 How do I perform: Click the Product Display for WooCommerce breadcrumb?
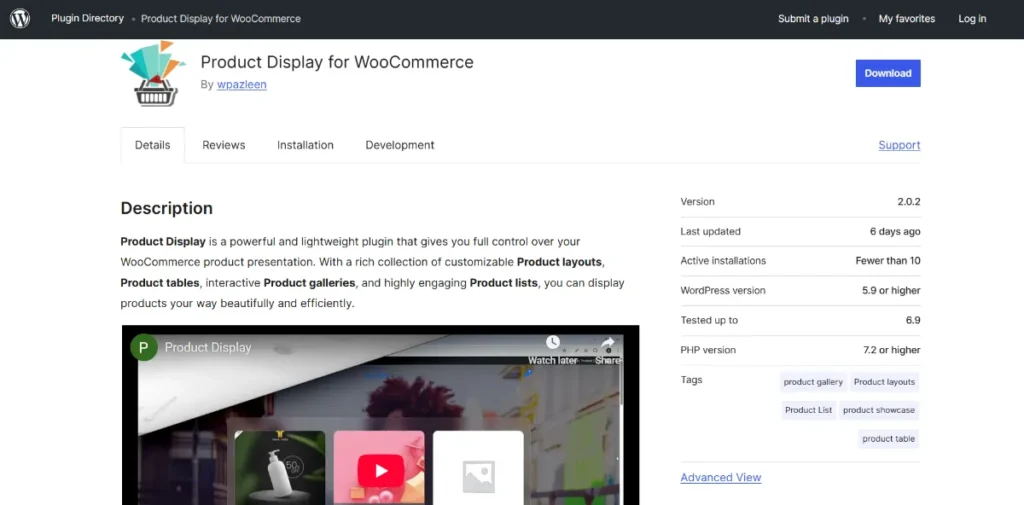click(x=221, y=19)
